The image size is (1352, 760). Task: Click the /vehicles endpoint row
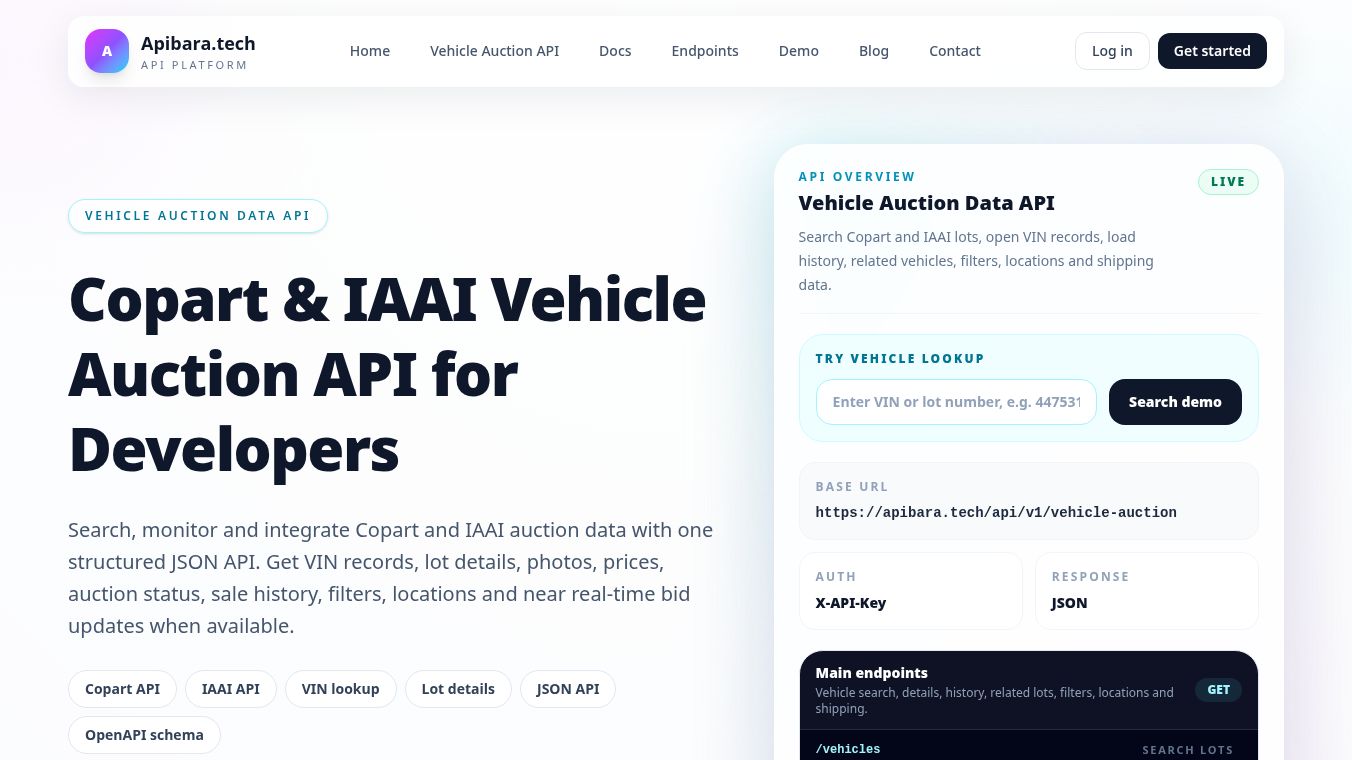pyautogui.click(x=1029, y=748)
